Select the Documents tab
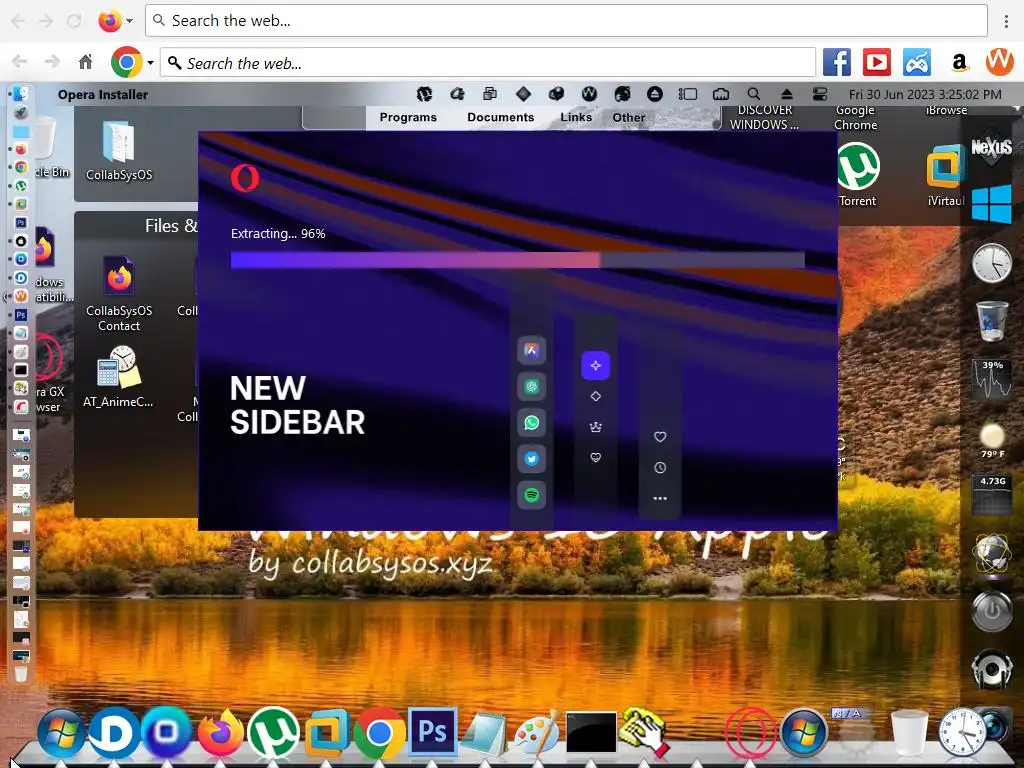Screen dimensions: 1024x768 pyautogui.click(x=500, y=118)
